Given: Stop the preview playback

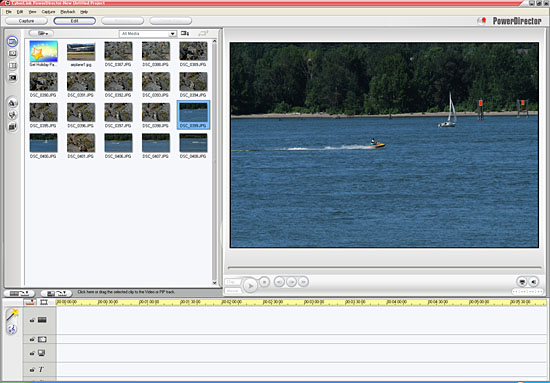Looking at the screenshot, I should 264,281.
